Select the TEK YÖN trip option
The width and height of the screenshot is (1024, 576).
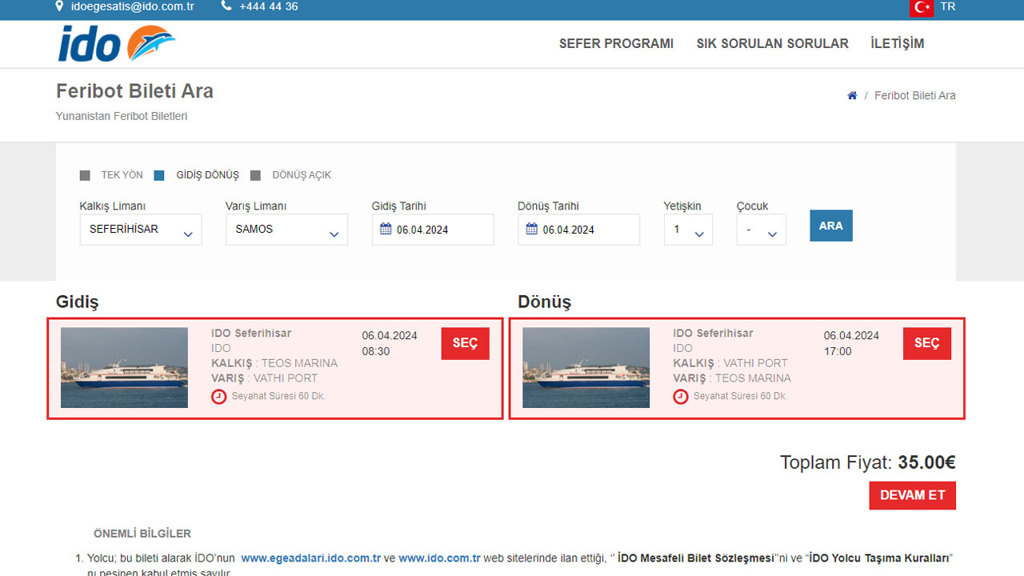coord(86,176)
